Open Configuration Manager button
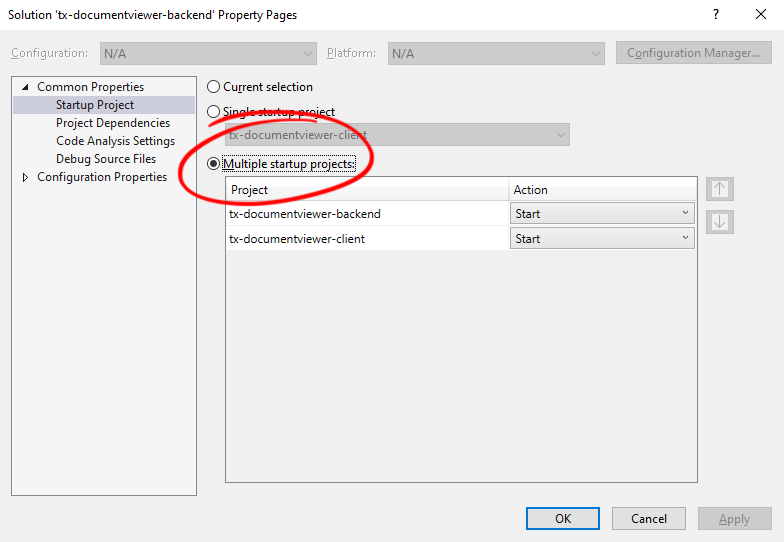The width and height of the screenshot is (784, 542). click(694, 53)
